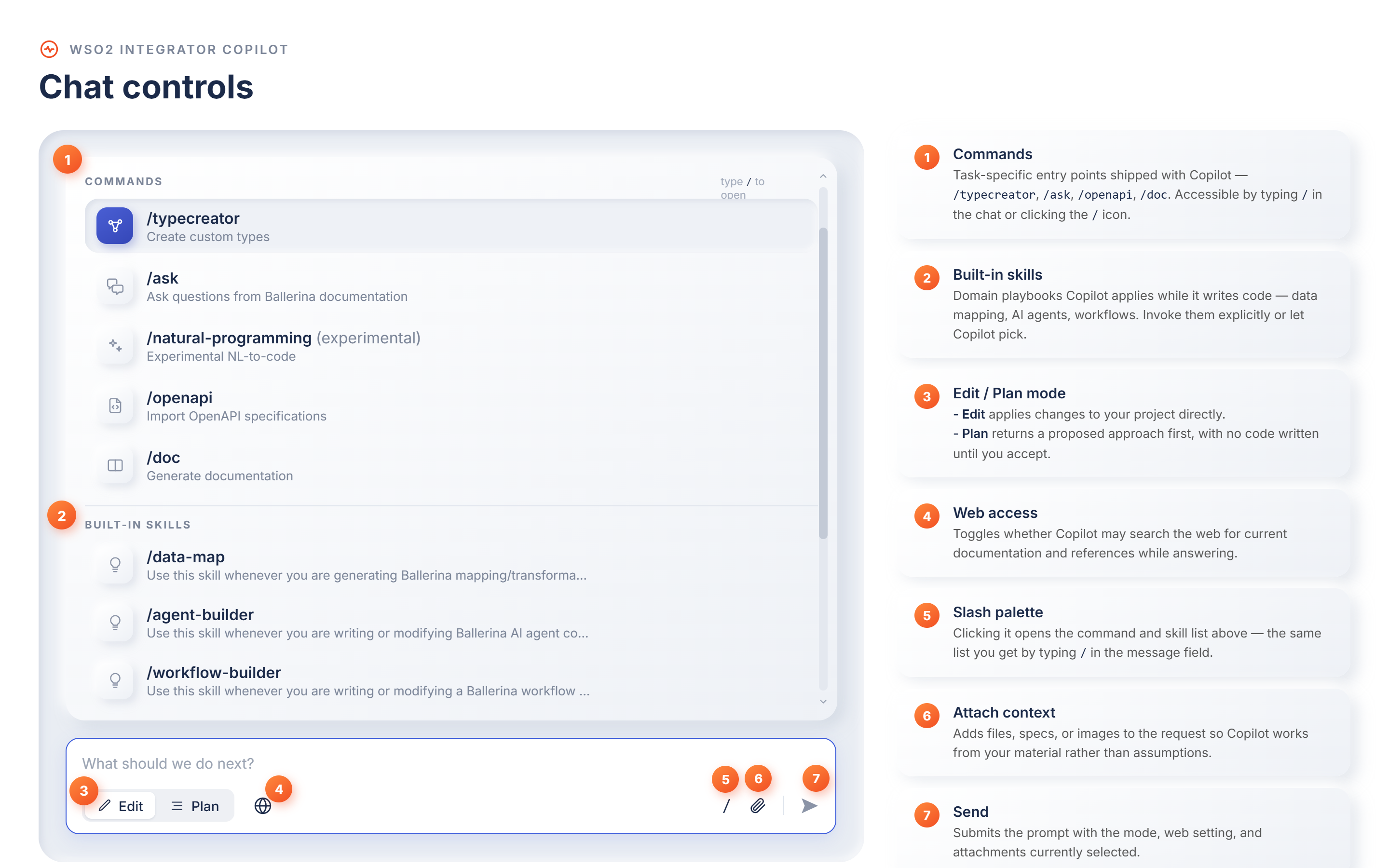Click the command list scrollbar thumb
The image size is (1389, 868).
click(823, 383)
